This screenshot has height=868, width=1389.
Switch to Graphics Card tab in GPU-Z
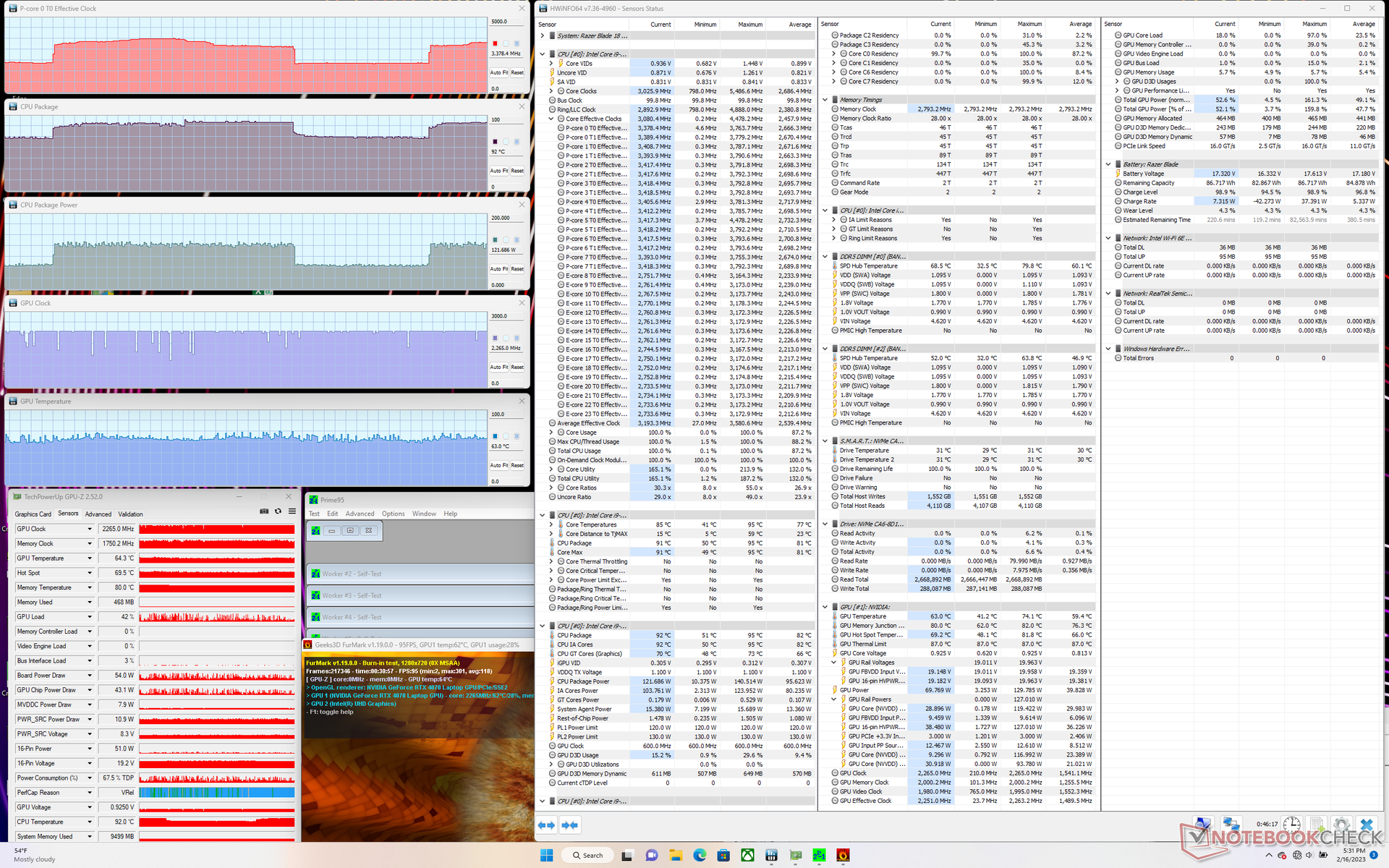[33, 514]
